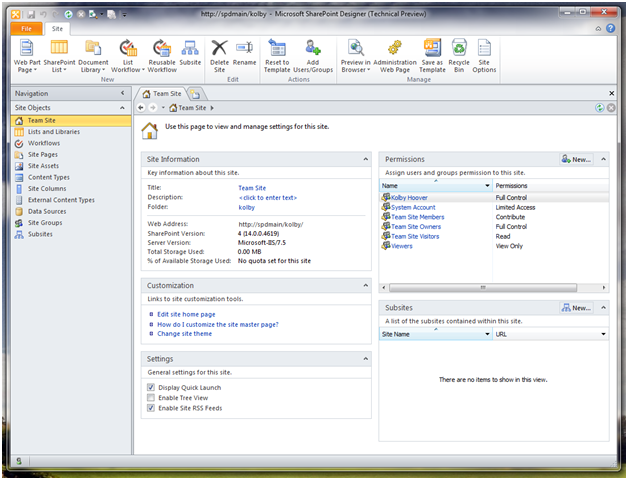Viewport: 628px width, 480px height.
Task: Open the Name column dropdown in Permissions
Action: click(x=487, y=186)
